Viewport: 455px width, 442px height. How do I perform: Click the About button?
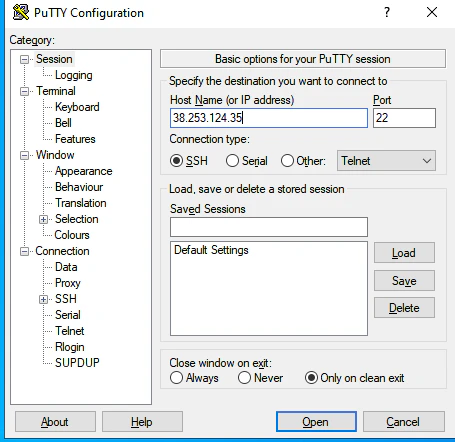click(x=55, y=422)
